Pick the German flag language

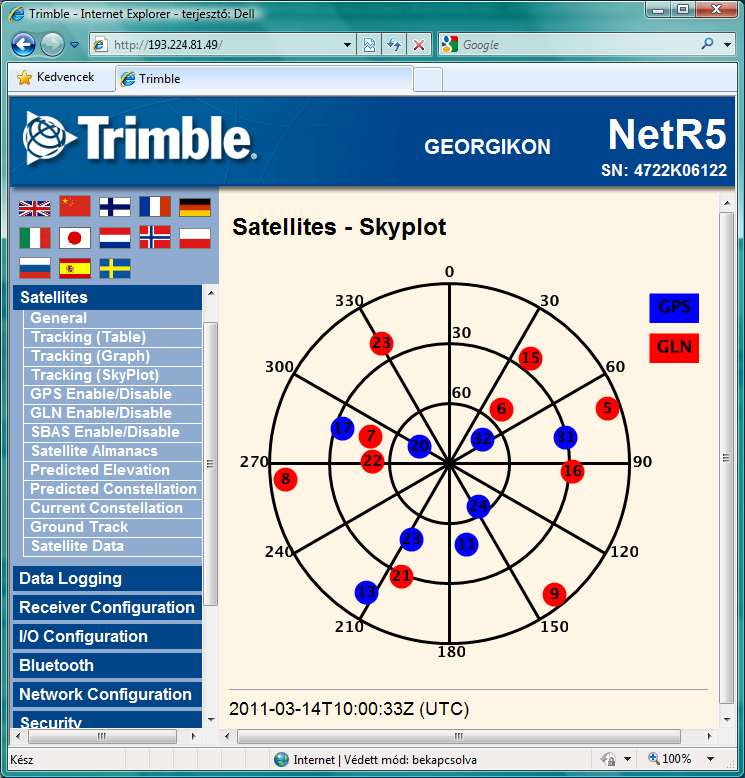(195, 207)
